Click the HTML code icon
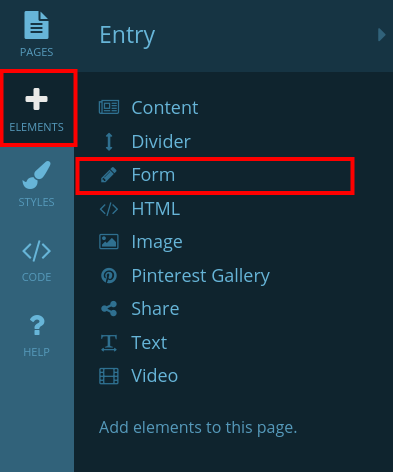Viewport: 393px width, 472px height. [x=109, y=209]
